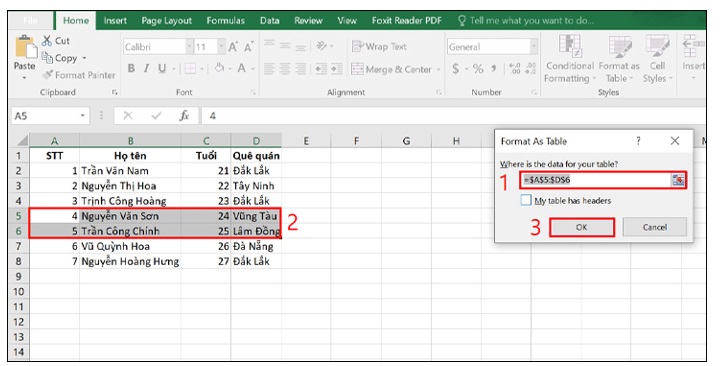The width and height of the screenshot is (721, 366).
Task: Click the Fill Color bucket icon
Action: tap(219, 69)
